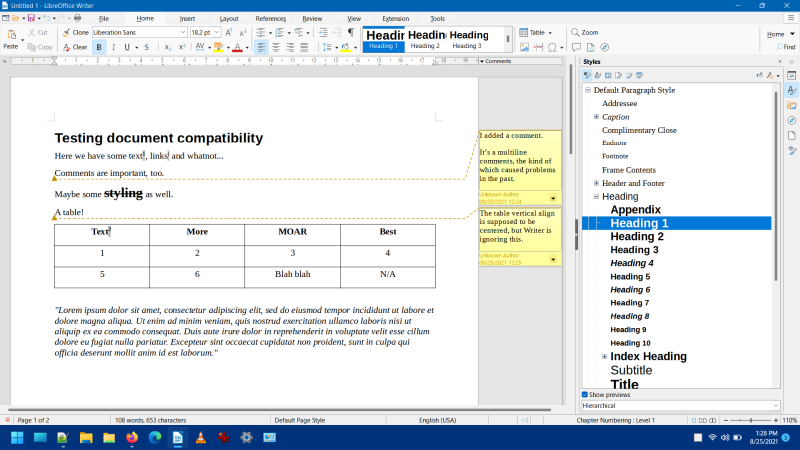This screenshot has height=450, width=800.
Task: Open Firefox from the Windows taskbar
Action: pyautogui.click(x=132, y=438)
